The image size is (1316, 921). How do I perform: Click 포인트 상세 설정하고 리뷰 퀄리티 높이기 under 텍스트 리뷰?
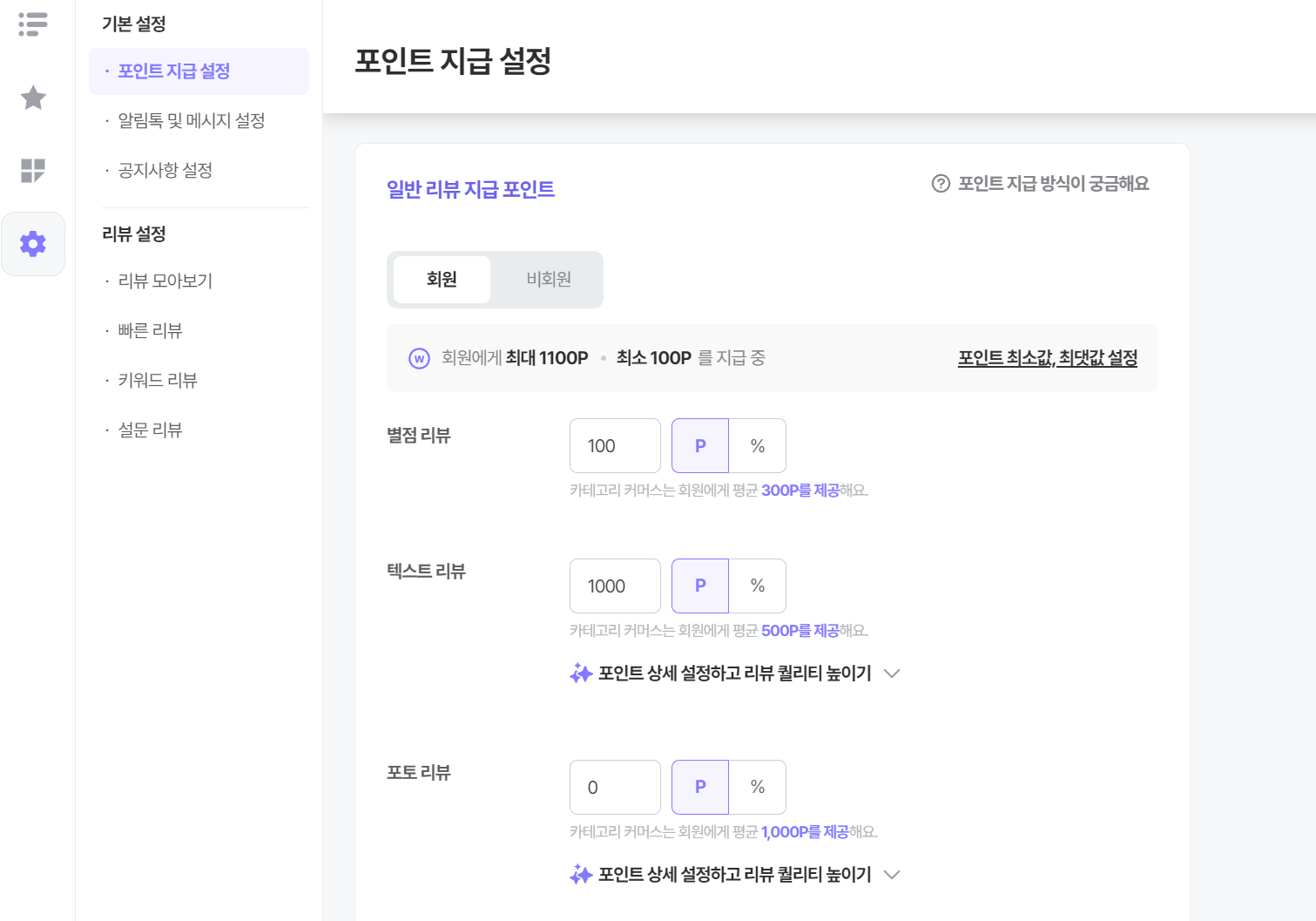[x=734, y=674]
